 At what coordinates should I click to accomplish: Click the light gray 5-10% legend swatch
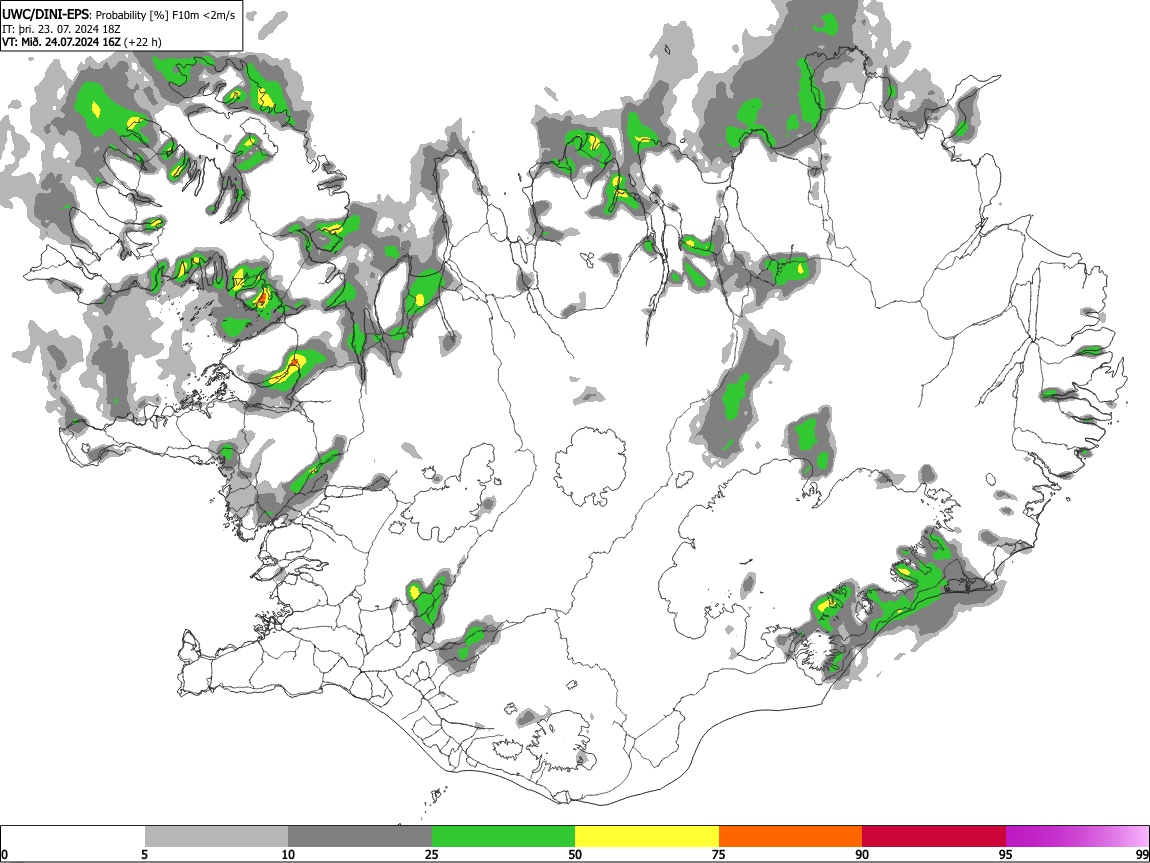coord(216,836)
